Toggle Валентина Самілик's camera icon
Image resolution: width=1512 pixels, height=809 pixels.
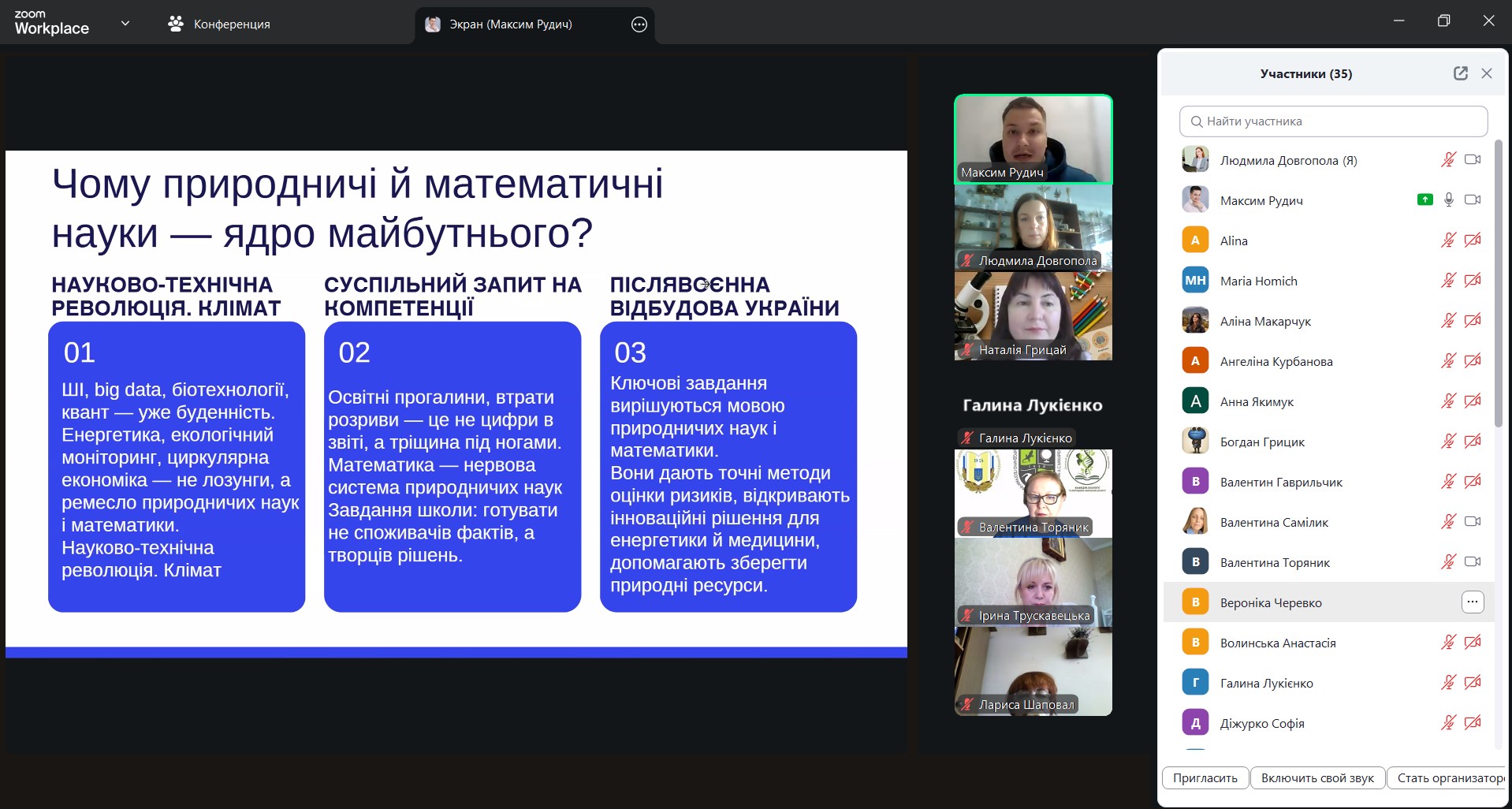1472,522
